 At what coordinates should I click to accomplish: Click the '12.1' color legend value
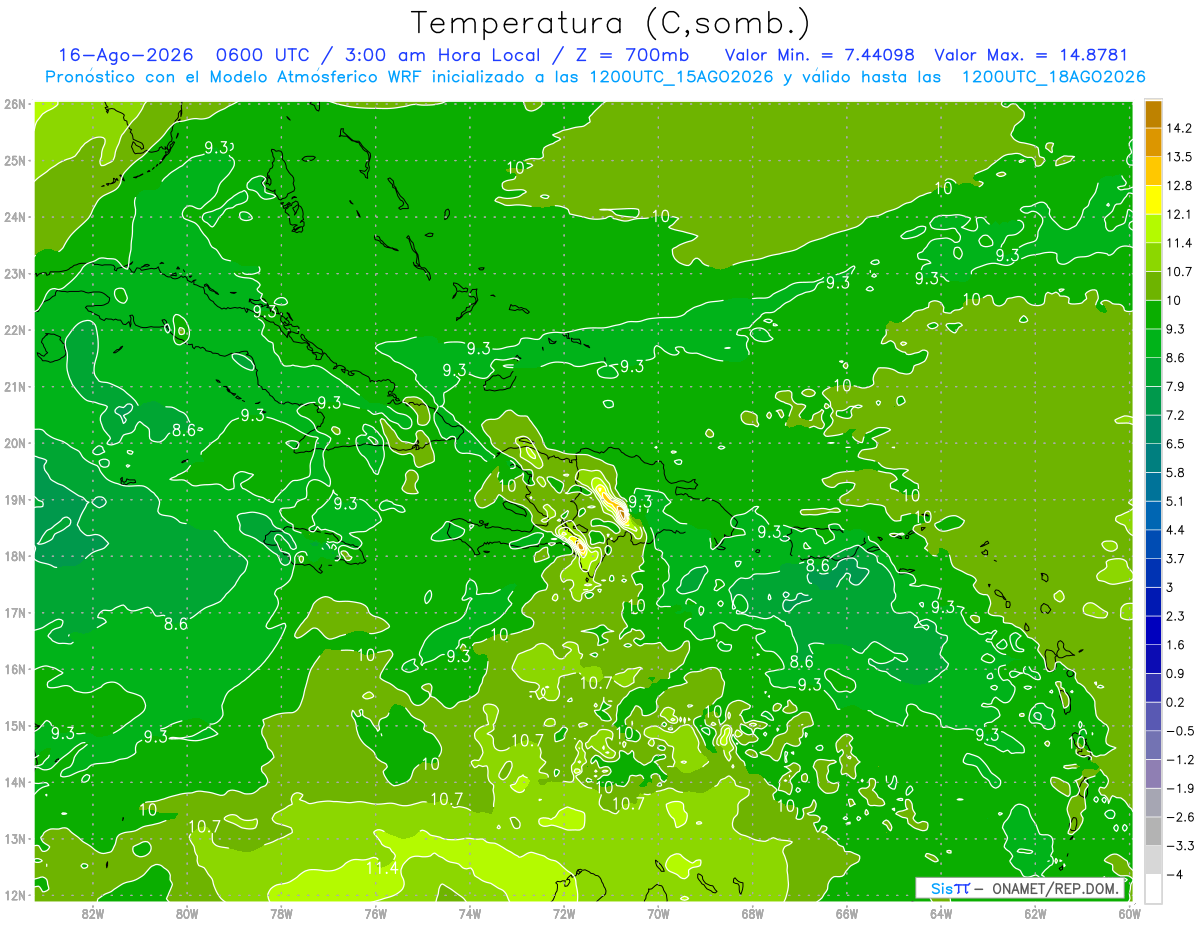1178,214
